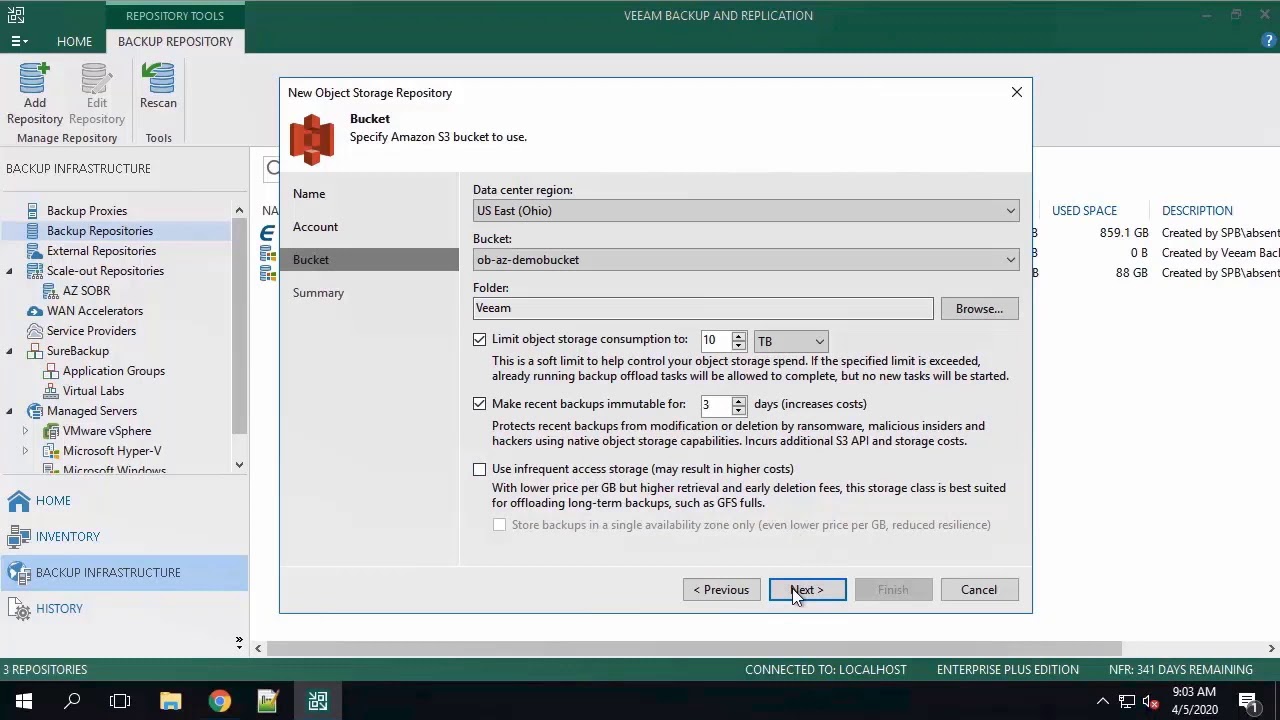The image size is (1280, 720).
Task: Open Data center region dropdown
Action: 746,211
